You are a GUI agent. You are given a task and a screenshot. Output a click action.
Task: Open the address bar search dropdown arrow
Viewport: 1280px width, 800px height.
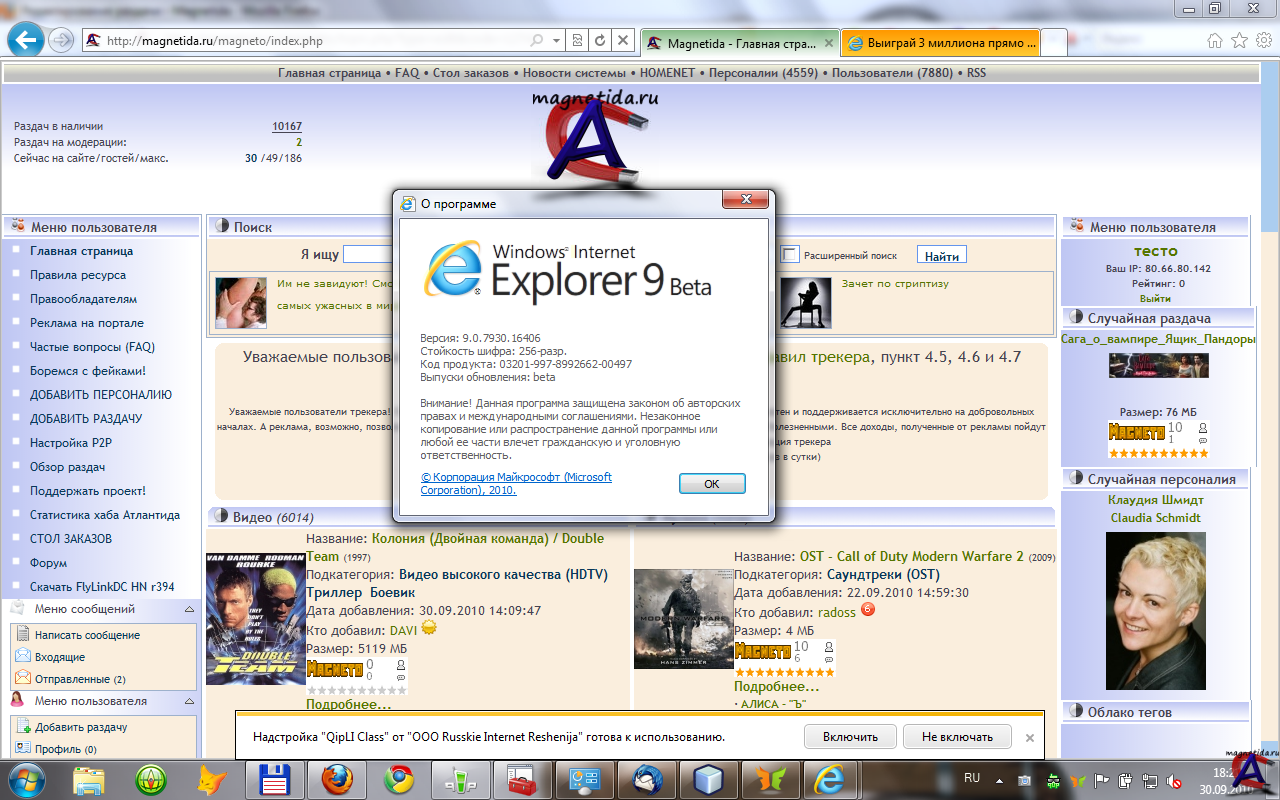click(x=556, y=41)
